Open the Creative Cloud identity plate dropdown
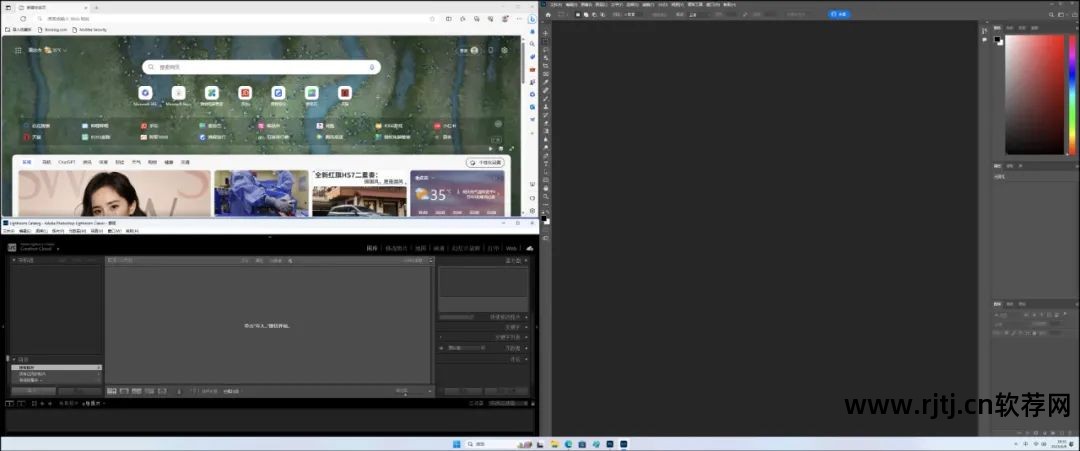Screen dimensions: 1080x451 (x=58, y=249)
